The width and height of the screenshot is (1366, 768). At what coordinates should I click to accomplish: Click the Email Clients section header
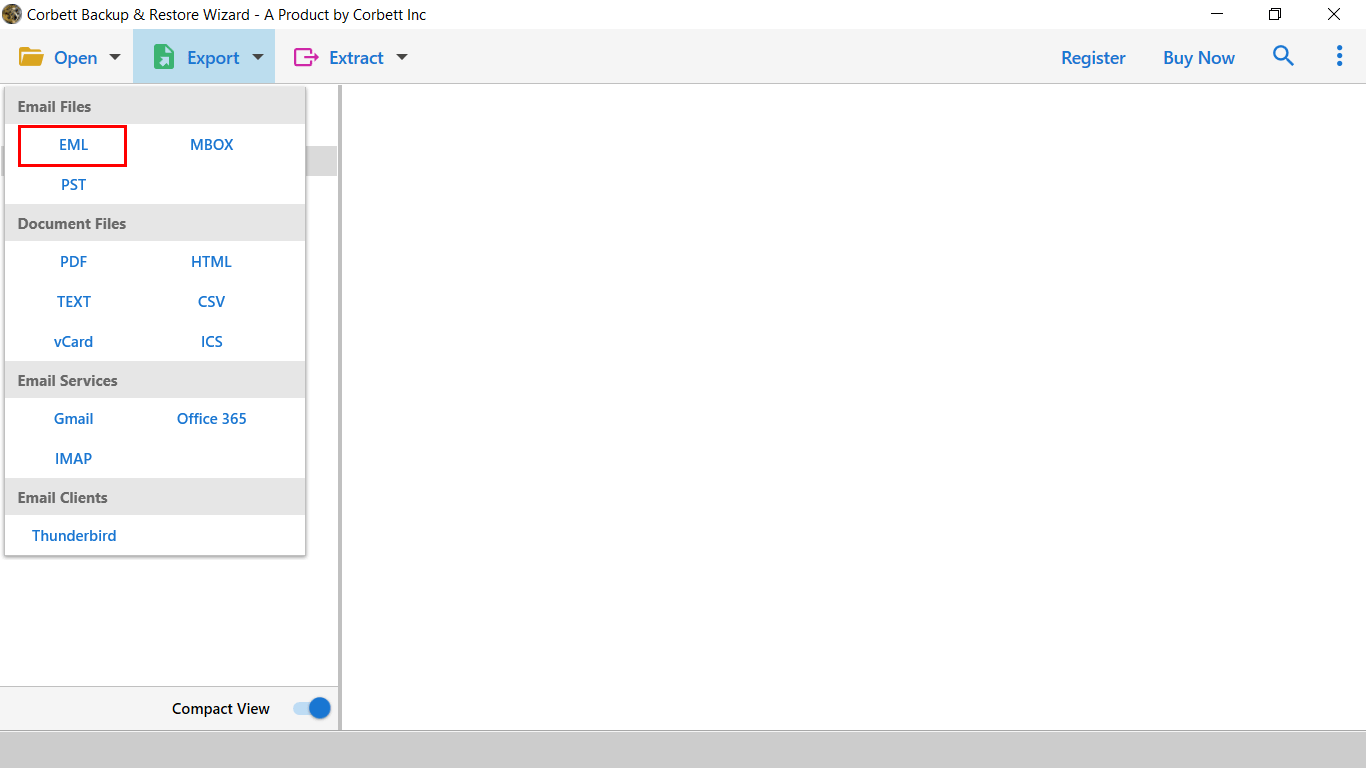tap(155, 497)
